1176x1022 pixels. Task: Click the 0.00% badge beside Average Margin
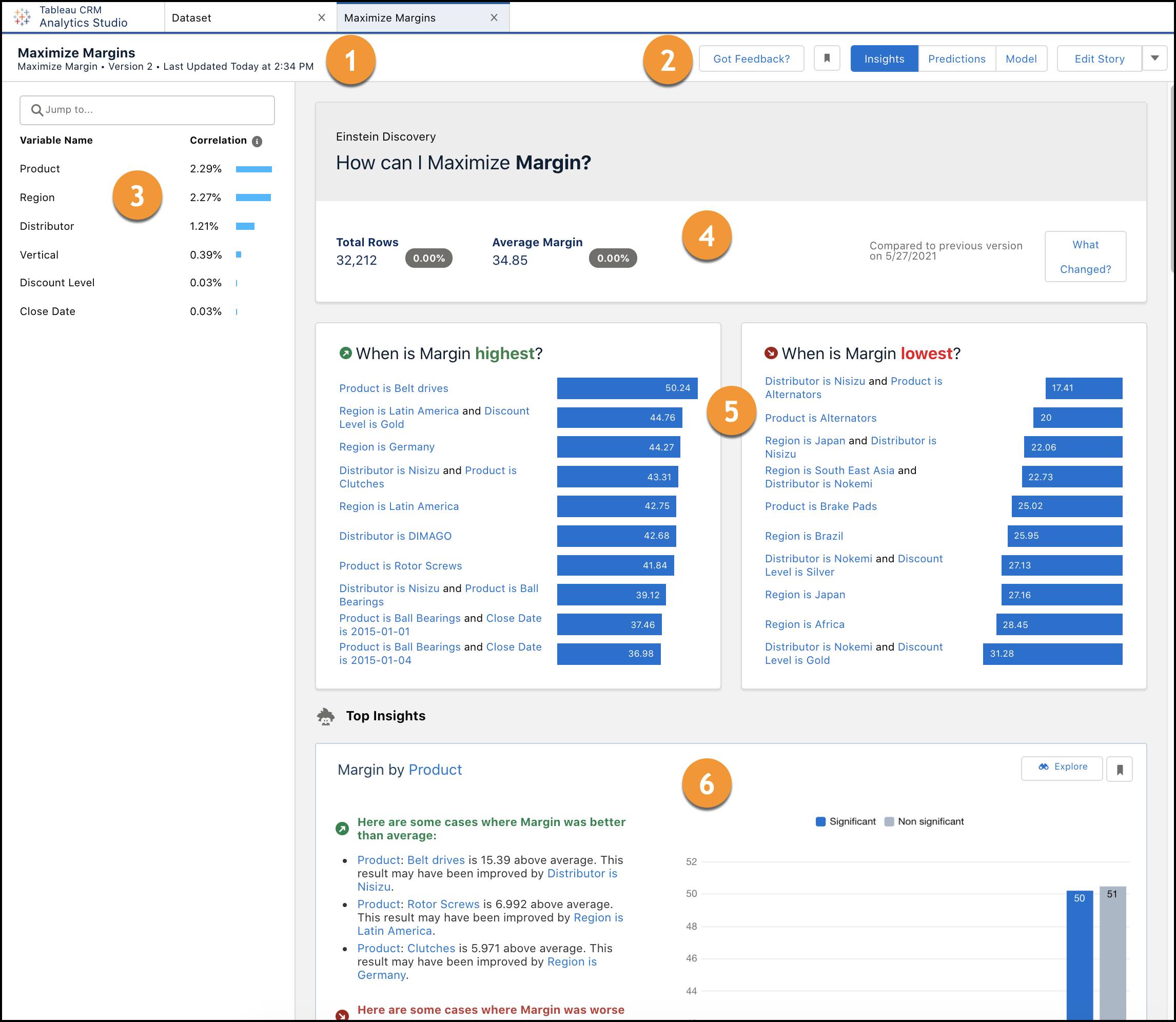[x=613, y=259]
